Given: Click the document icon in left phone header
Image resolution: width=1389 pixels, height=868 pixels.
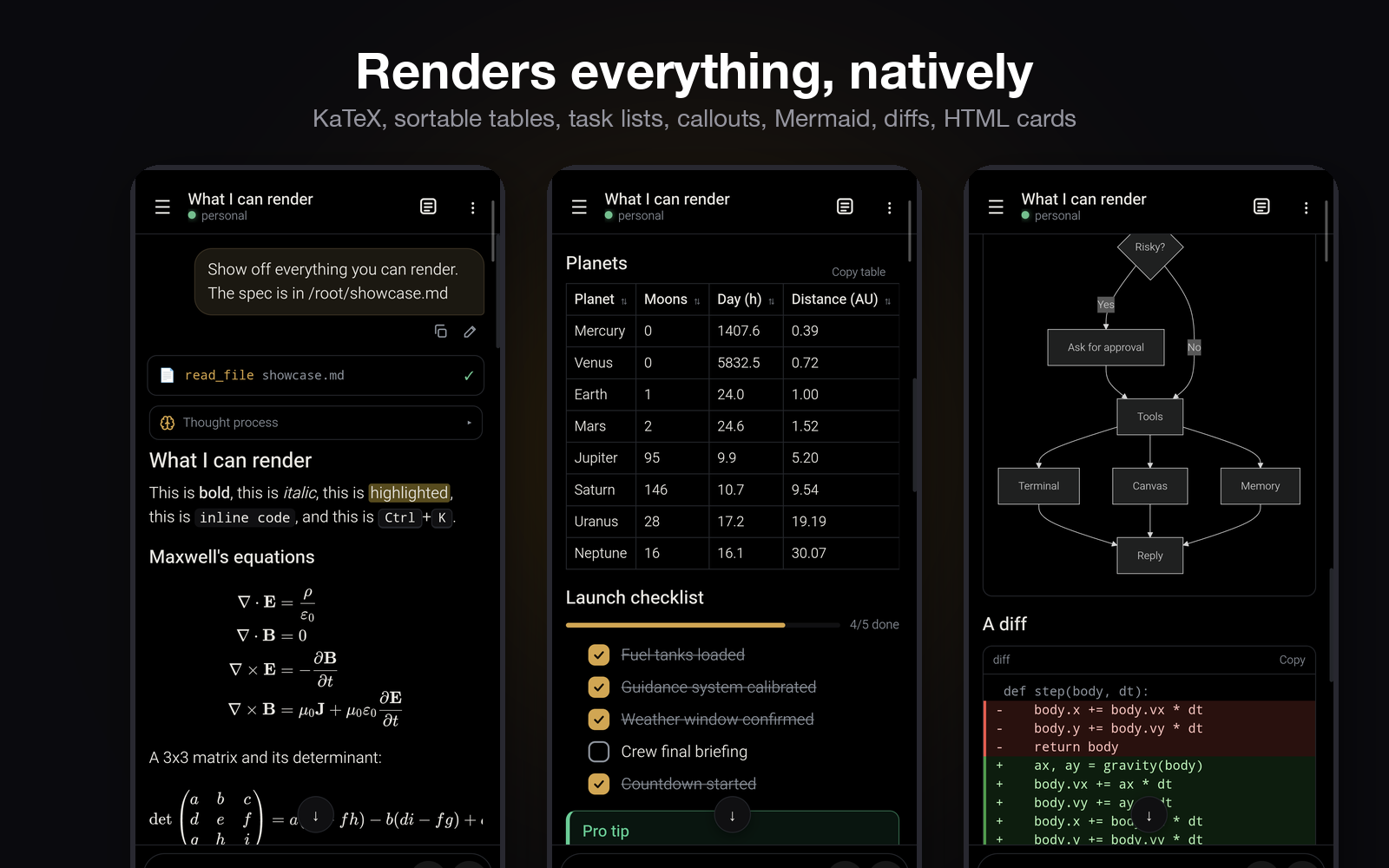Looking at the screenshot, I should (428, 207).
